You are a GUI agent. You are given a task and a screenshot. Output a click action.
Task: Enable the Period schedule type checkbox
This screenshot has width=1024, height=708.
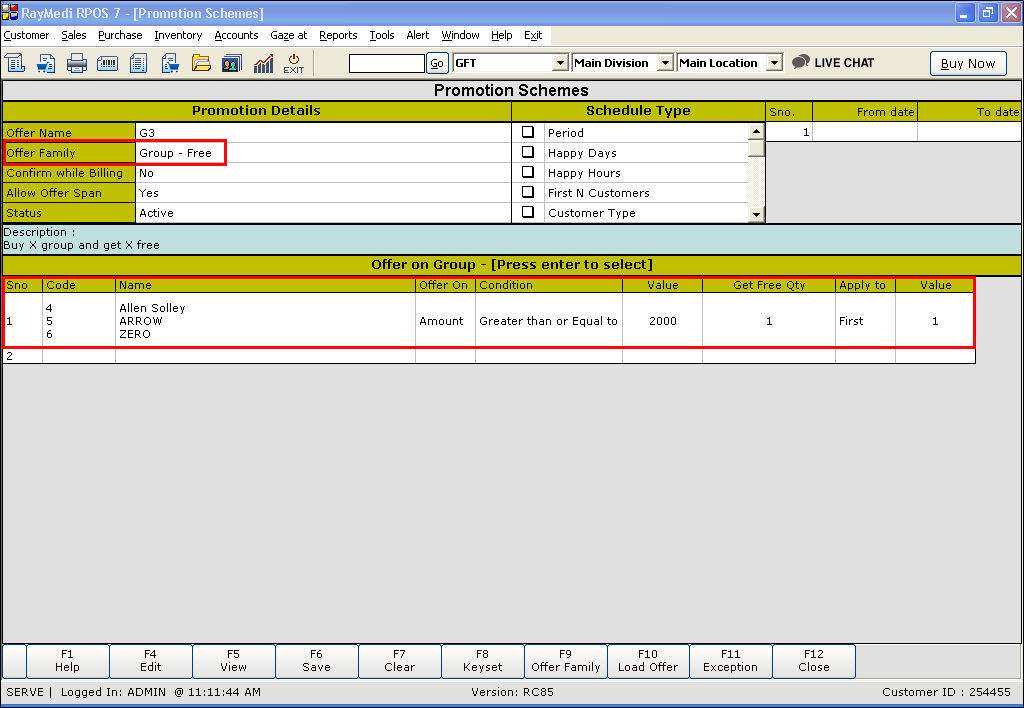[x=528, y=132]
